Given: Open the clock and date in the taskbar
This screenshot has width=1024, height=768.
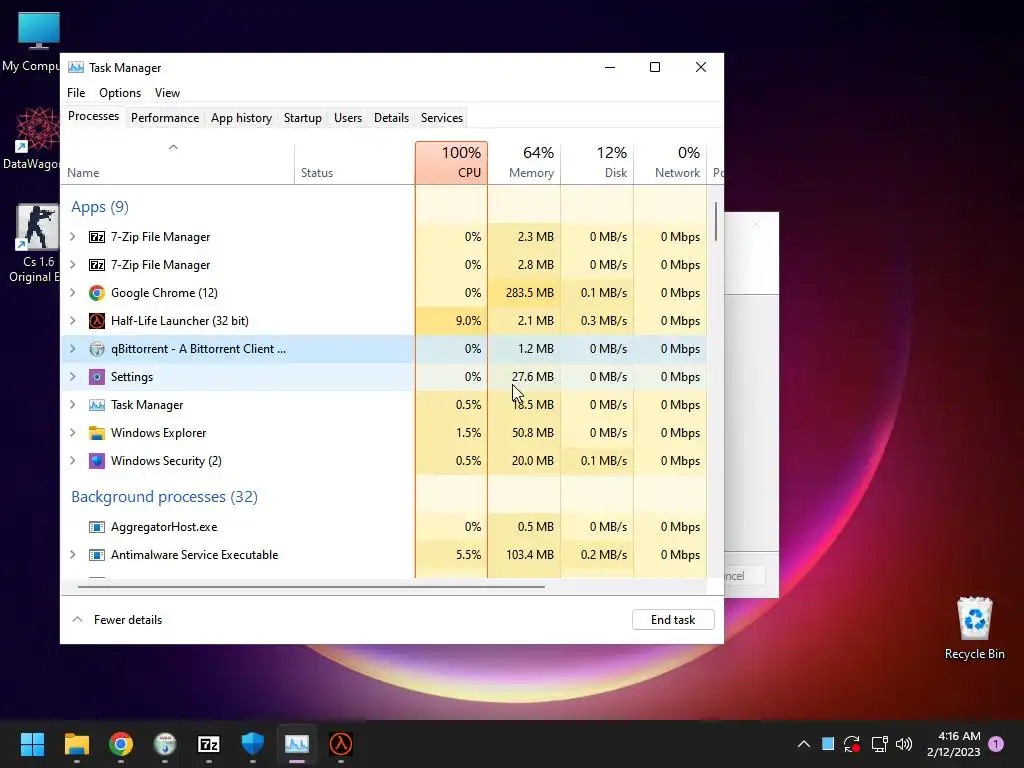Looking at the screenshot, I should pos(953,744).
